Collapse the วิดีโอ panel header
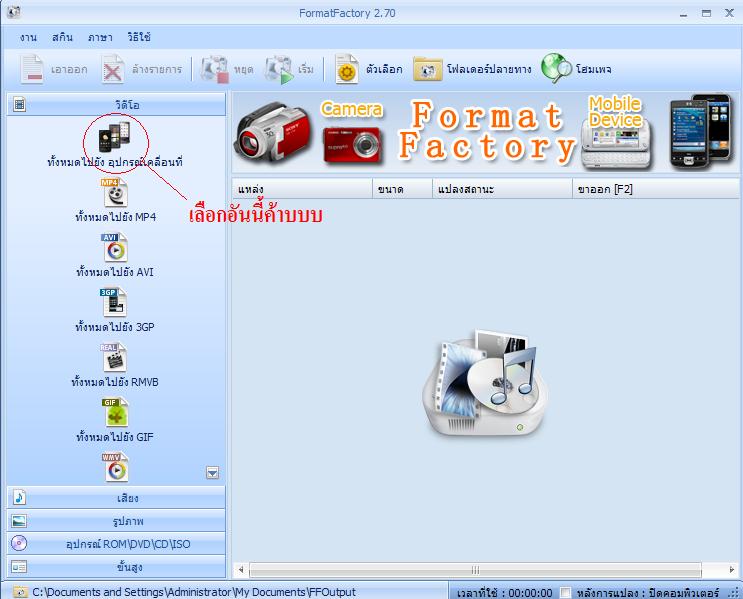The height and width of the screenshot is (599, 743). pyautogui.click(x=116, y=104)
